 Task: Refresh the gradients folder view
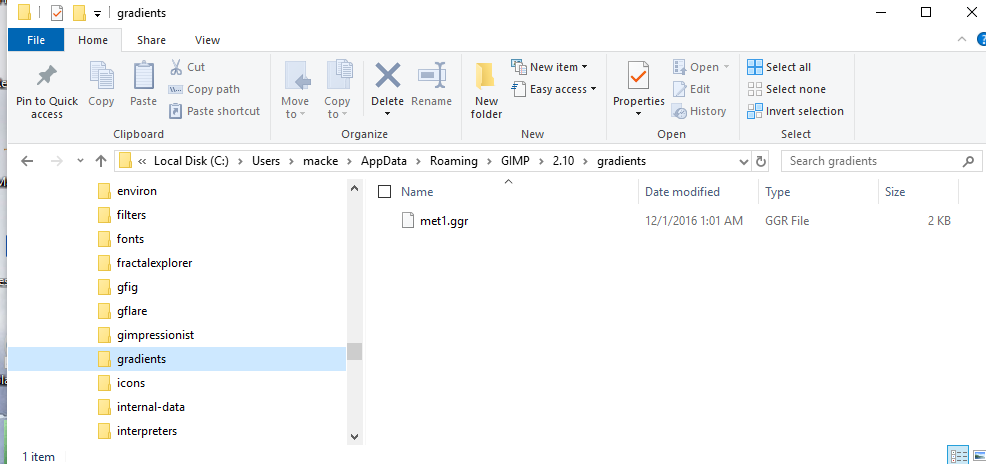[761, 161]
